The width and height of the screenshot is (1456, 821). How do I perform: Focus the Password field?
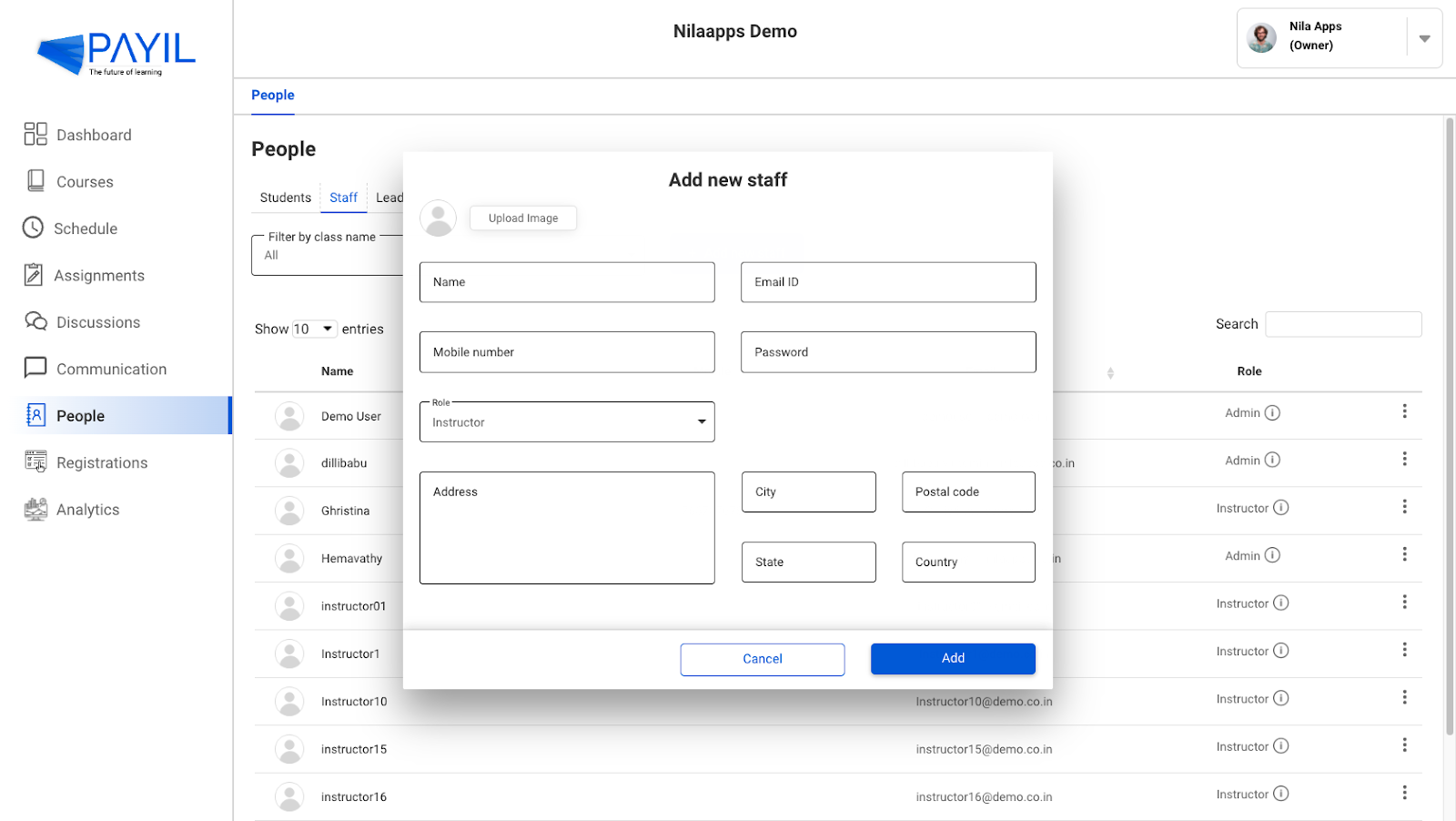tap(888, 352)
